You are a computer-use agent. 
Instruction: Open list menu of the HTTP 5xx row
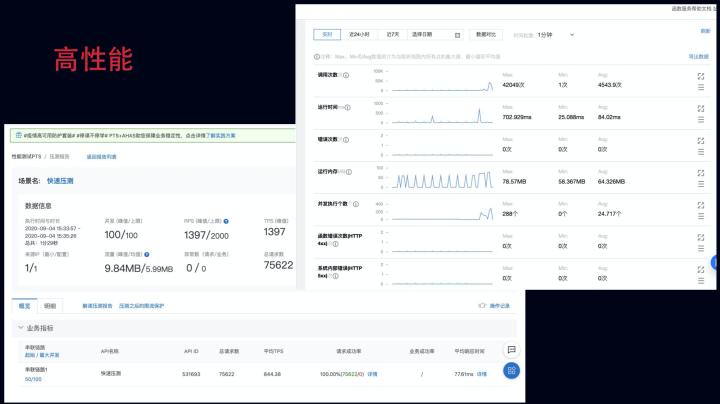pyautogui.click(x=701, y=281)
